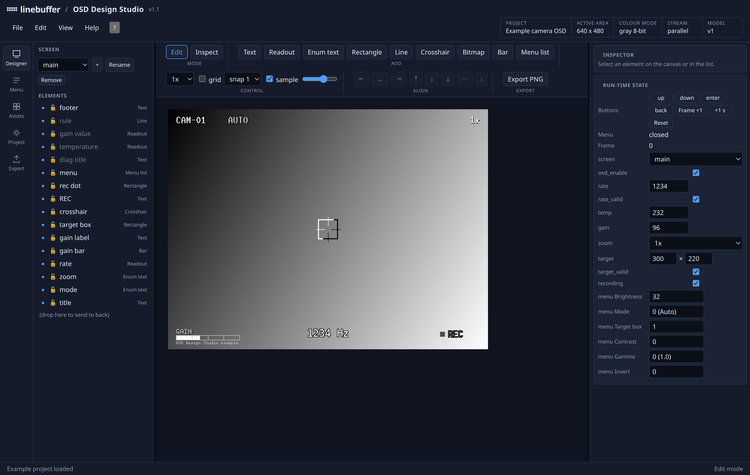Open the Export sidebar panel
Image resolution: width=750 pixels, height=475 pixels.
coord(16,163)
